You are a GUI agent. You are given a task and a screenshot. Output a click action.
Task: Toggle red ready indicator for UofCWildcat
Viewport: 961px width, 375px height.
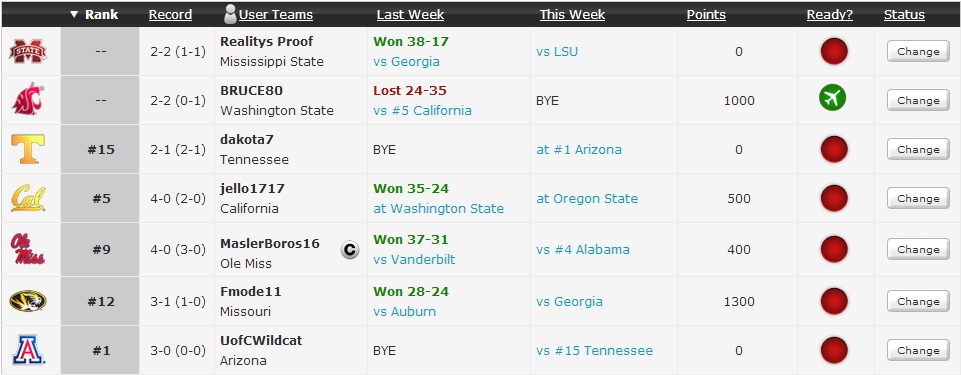pyautogui.click(x=834, y=350)
